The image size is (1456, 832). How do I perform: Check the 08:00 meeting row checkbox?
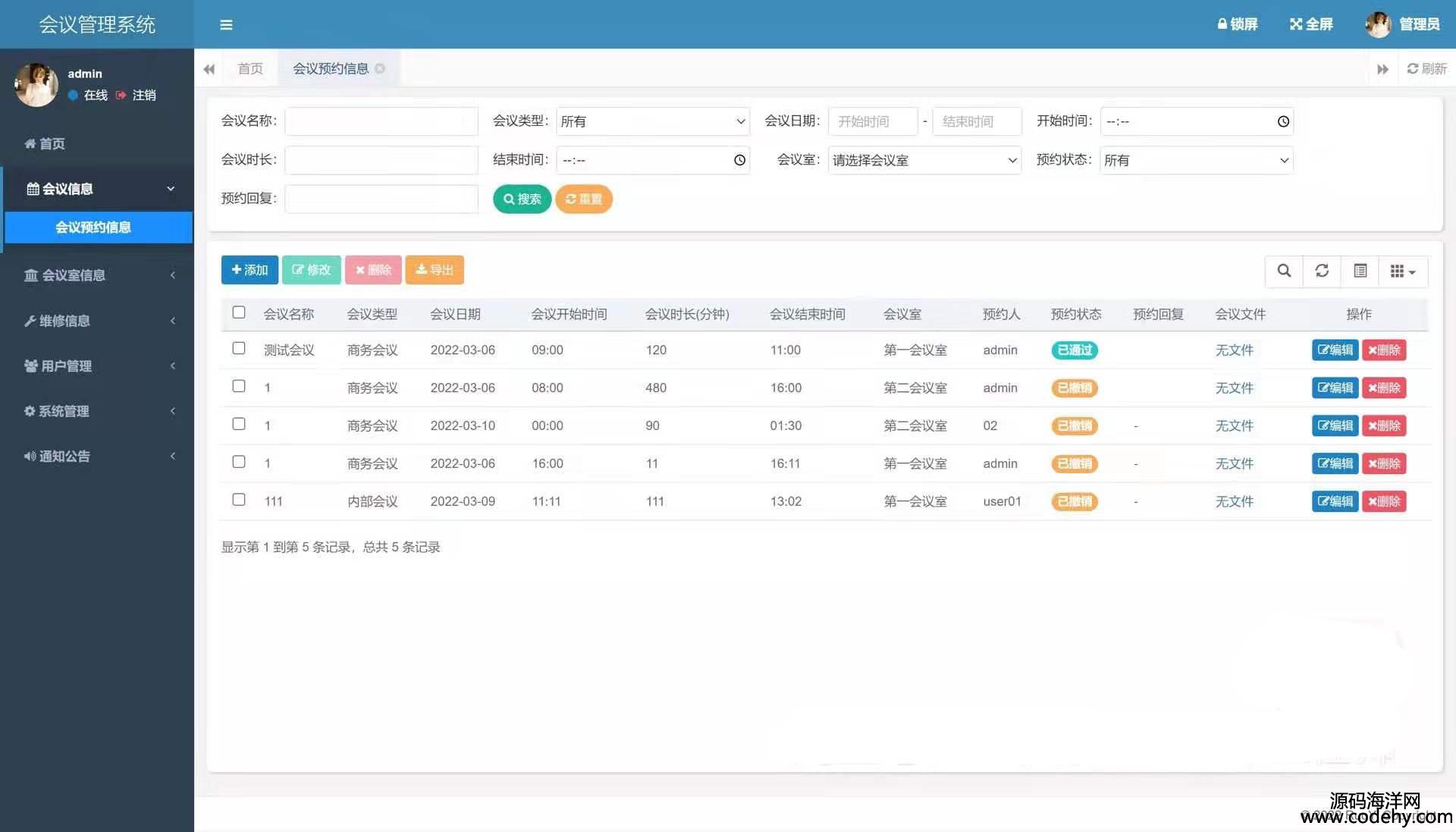pyautogui.click(x=239, y=386)
